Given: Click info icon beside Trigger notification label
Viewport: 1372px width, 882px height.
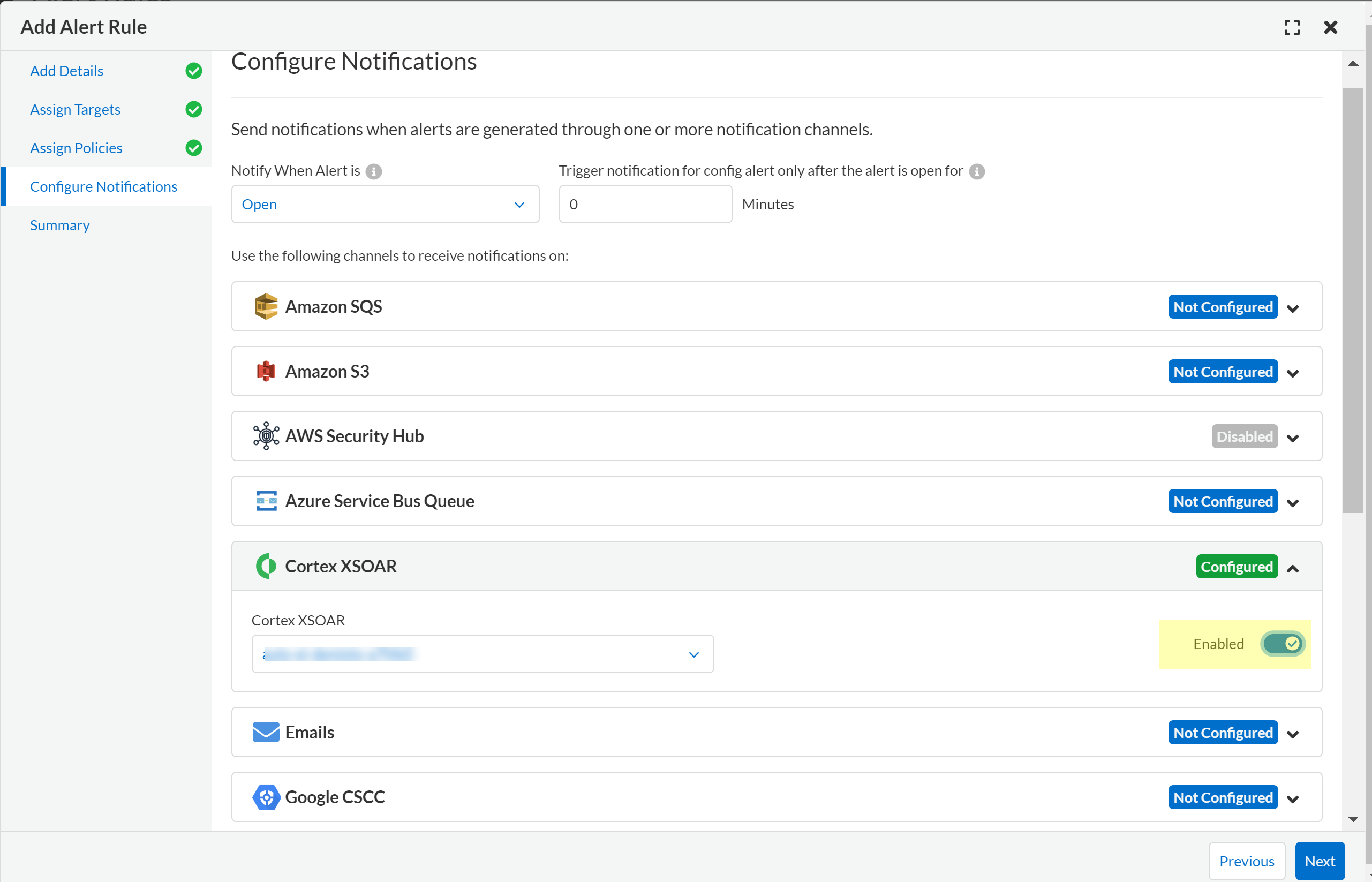Looking at the screenshot, I should [977, 171].
